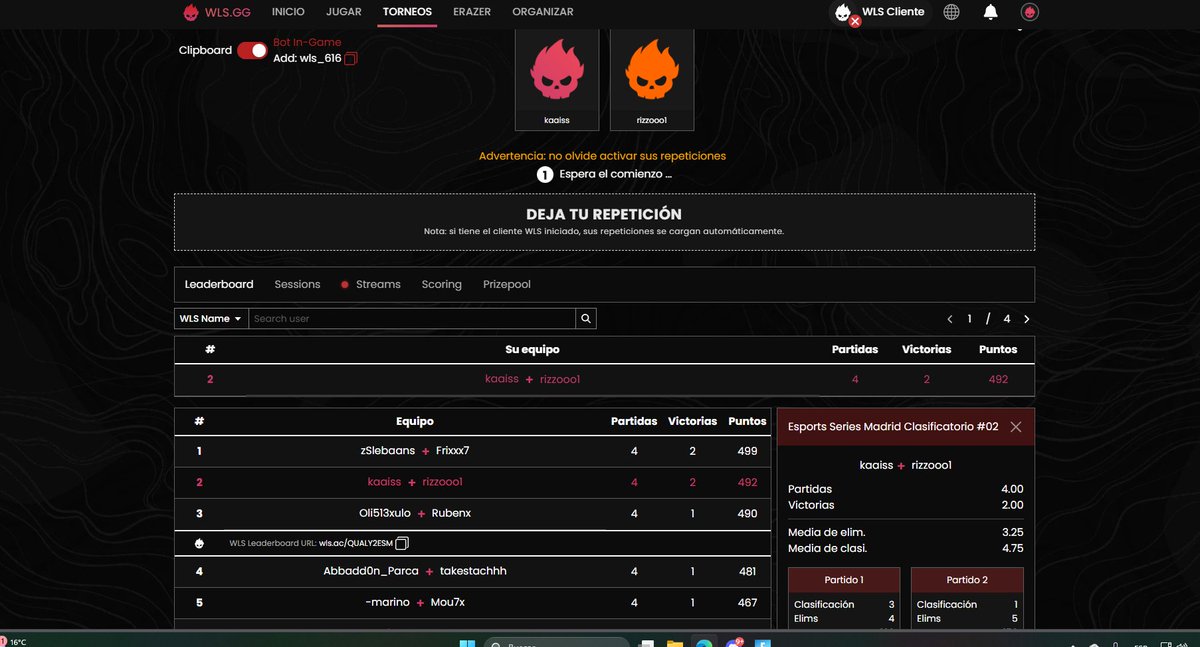This screenshot has height=647, width=1200.
Task: Click kaaiss in Su equipo row
Action: [502, 379]
